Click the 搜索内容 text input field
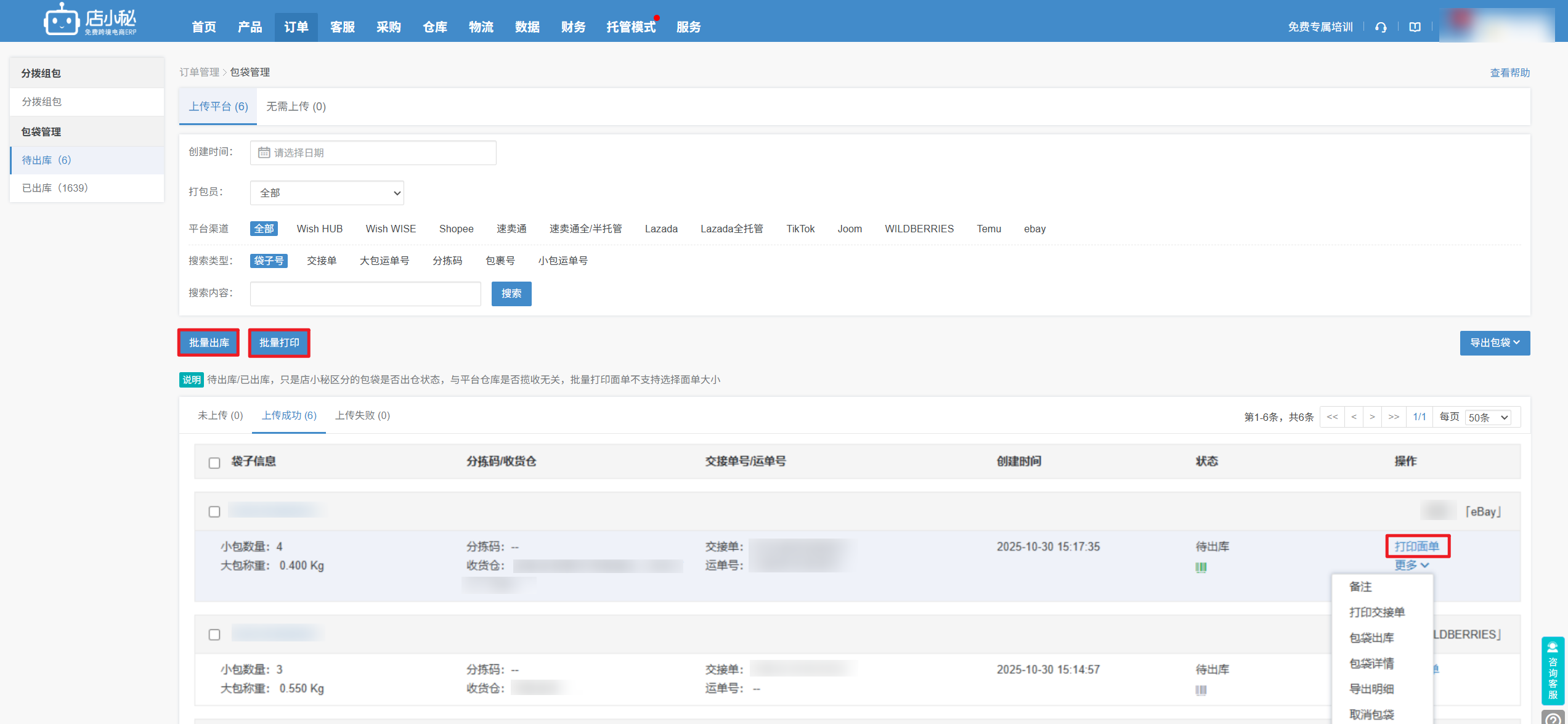The width and height of the screenshot is (1568, 724). click(x=365, y=294)
